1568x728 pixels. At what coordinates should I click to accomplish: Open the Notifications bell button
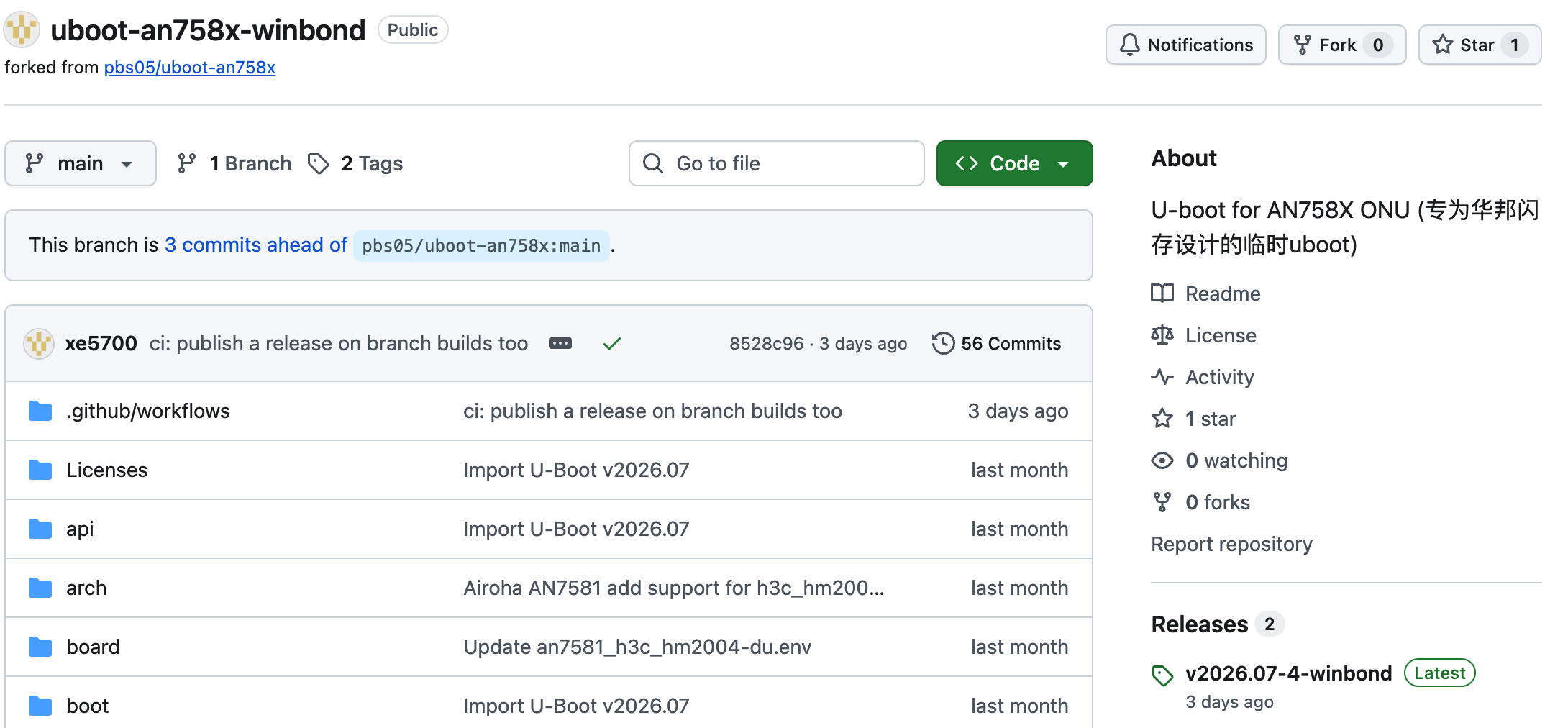pyautogui.click(x=1185, y=45)
